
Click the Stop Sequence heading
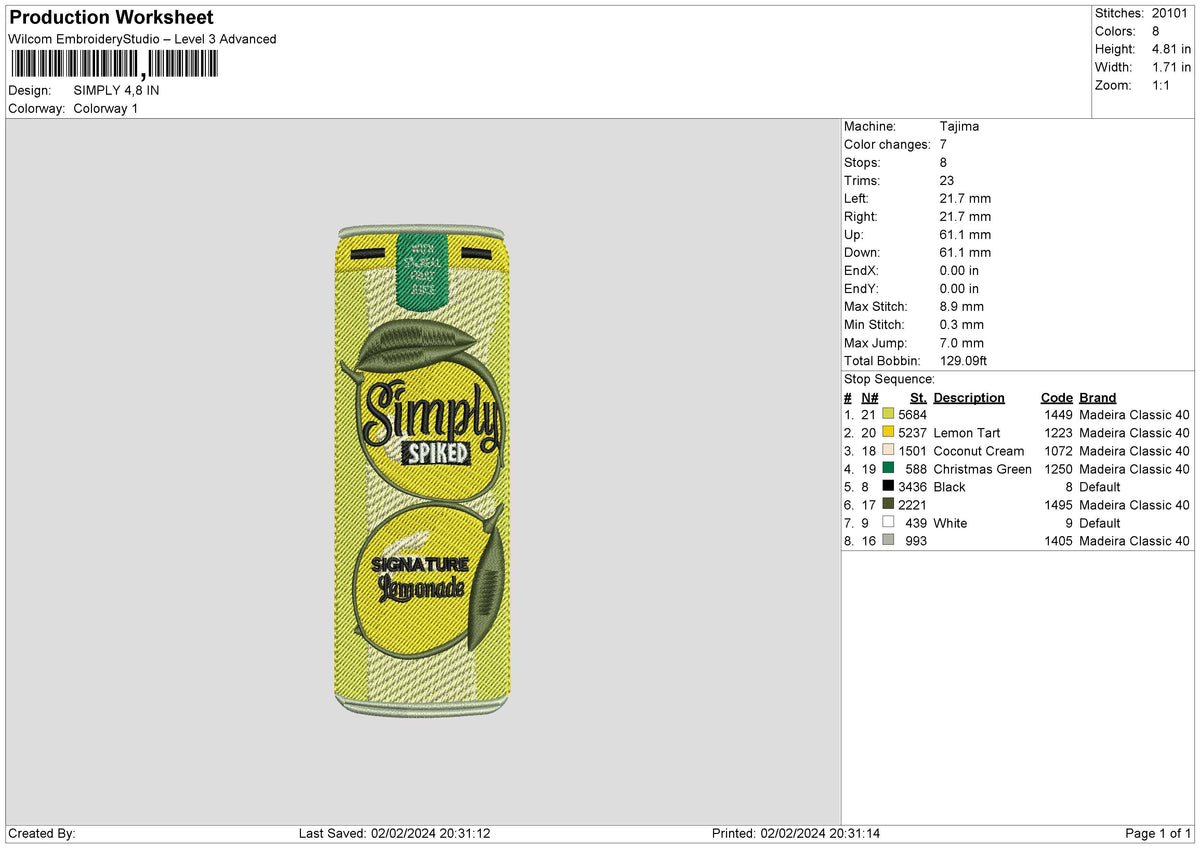click(x=889, y=379)
